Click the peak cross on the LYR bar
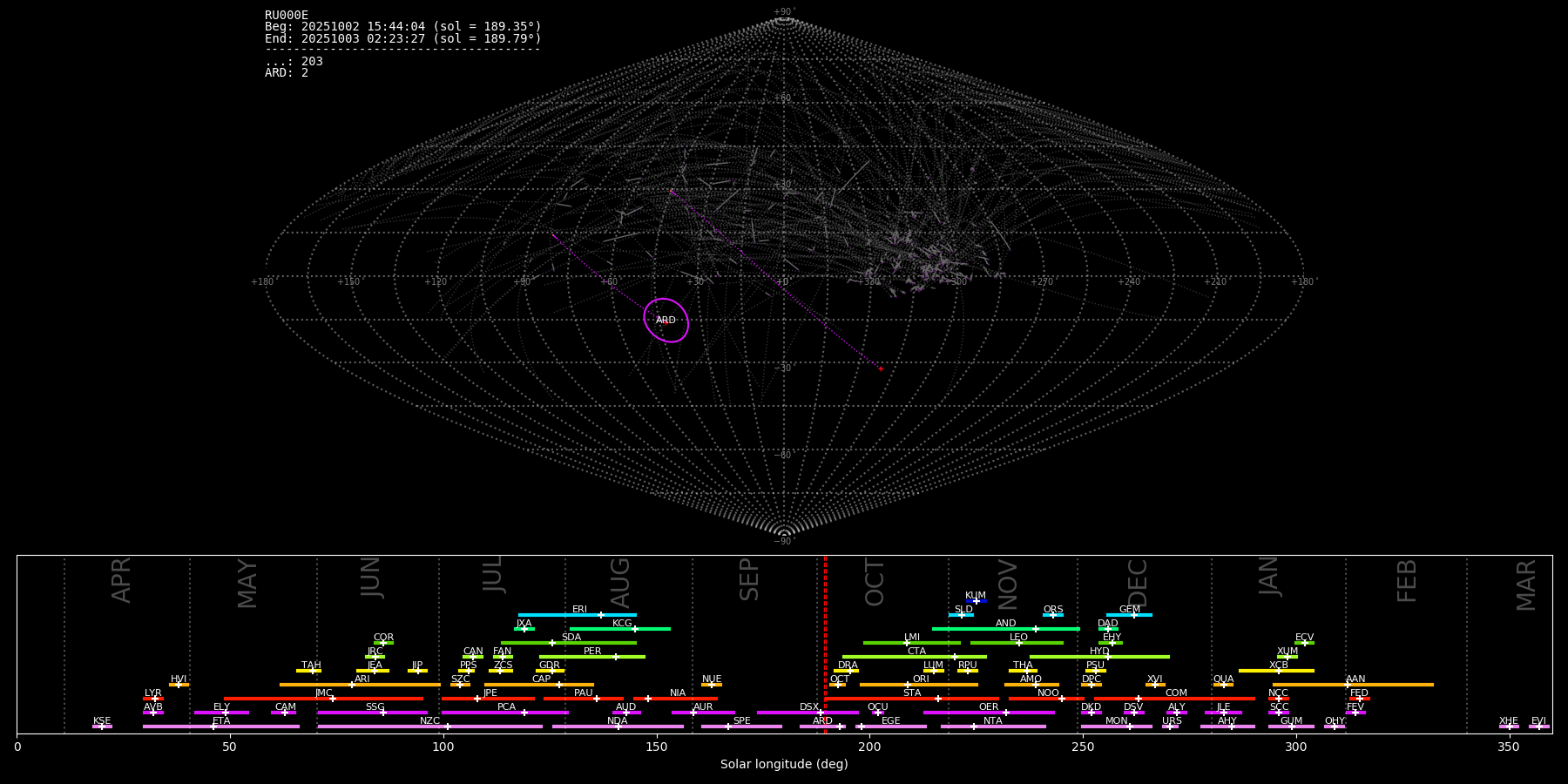The image size is (1568, 784). click(155, 699)
